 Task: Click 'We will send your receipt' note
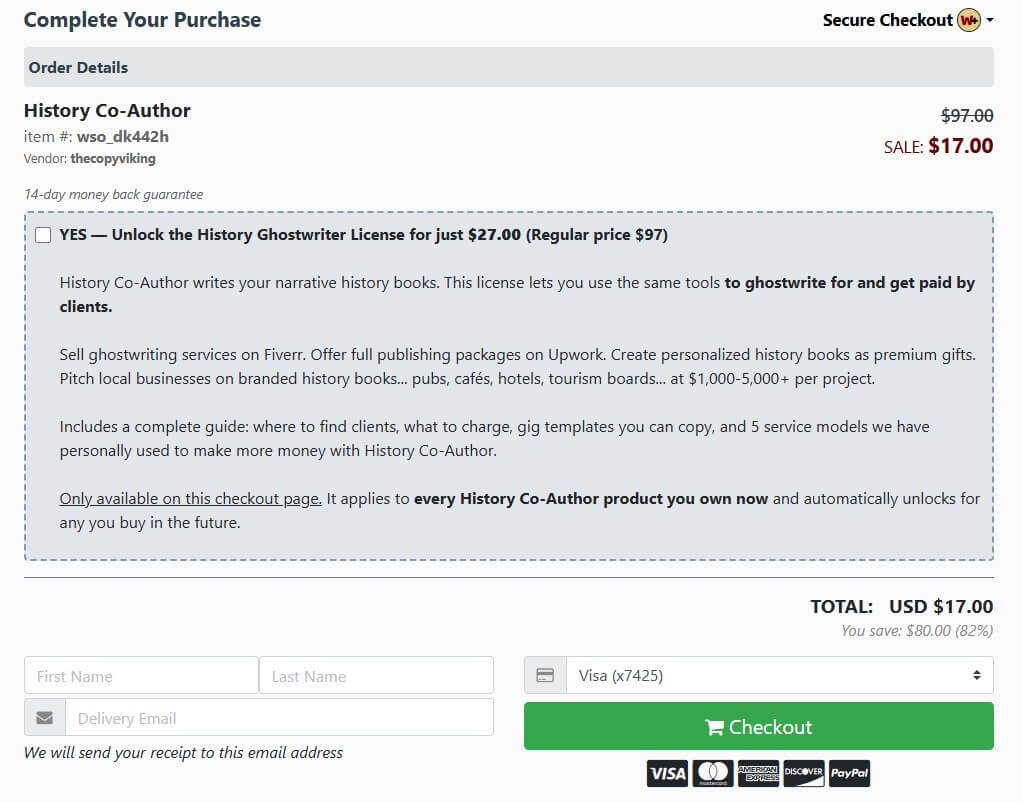point(183,752)
